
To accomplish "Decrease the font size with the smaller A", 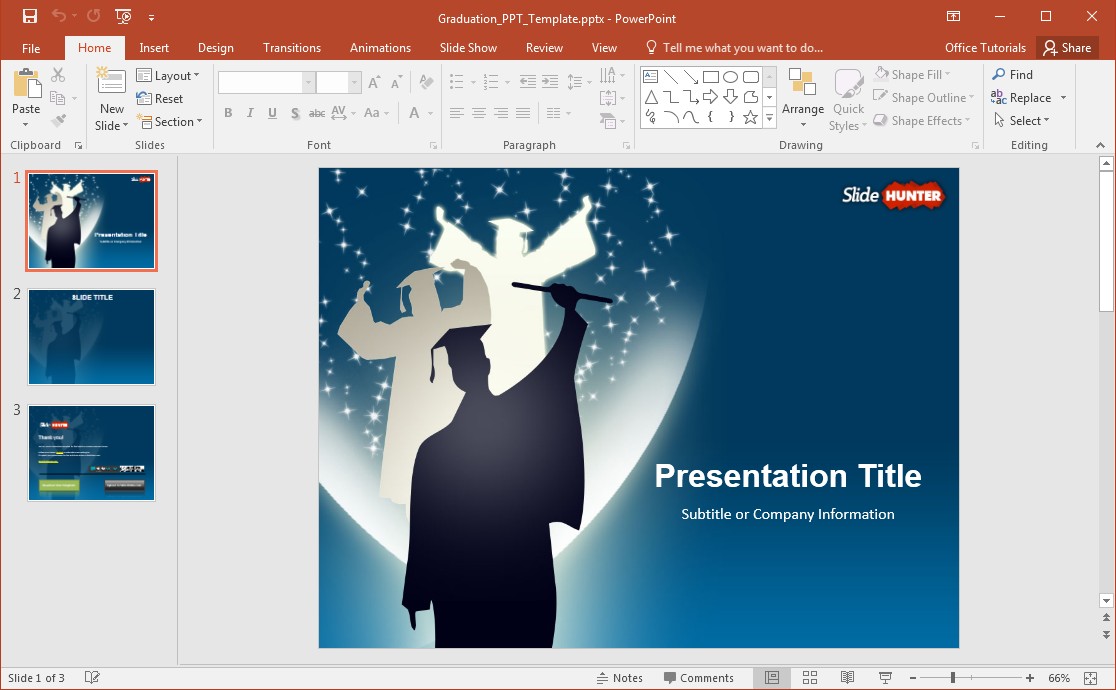I will 396,83.
